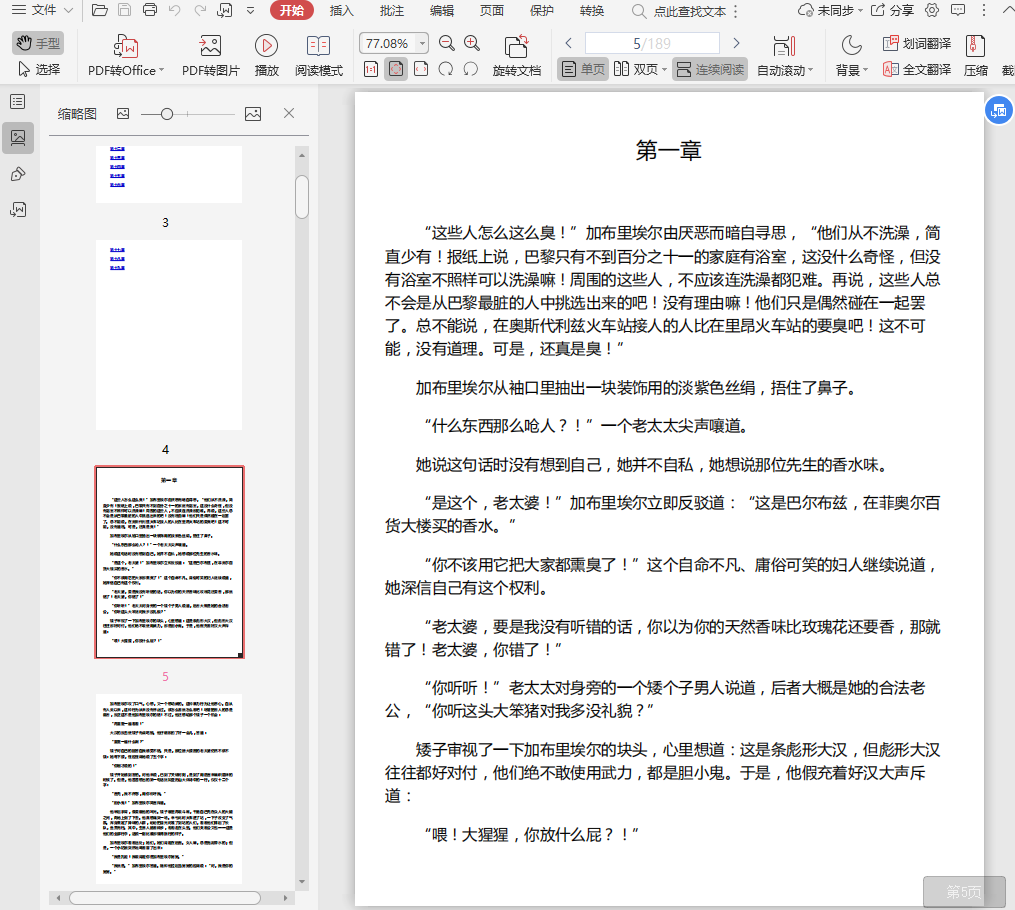
Task: Click the zoom in magnifier icon
Action: tap(472, 43)
